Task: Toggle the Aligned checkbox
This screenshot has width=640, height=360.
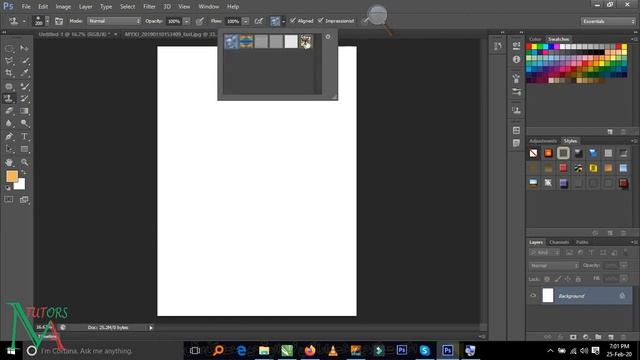Action: (293, 20)
